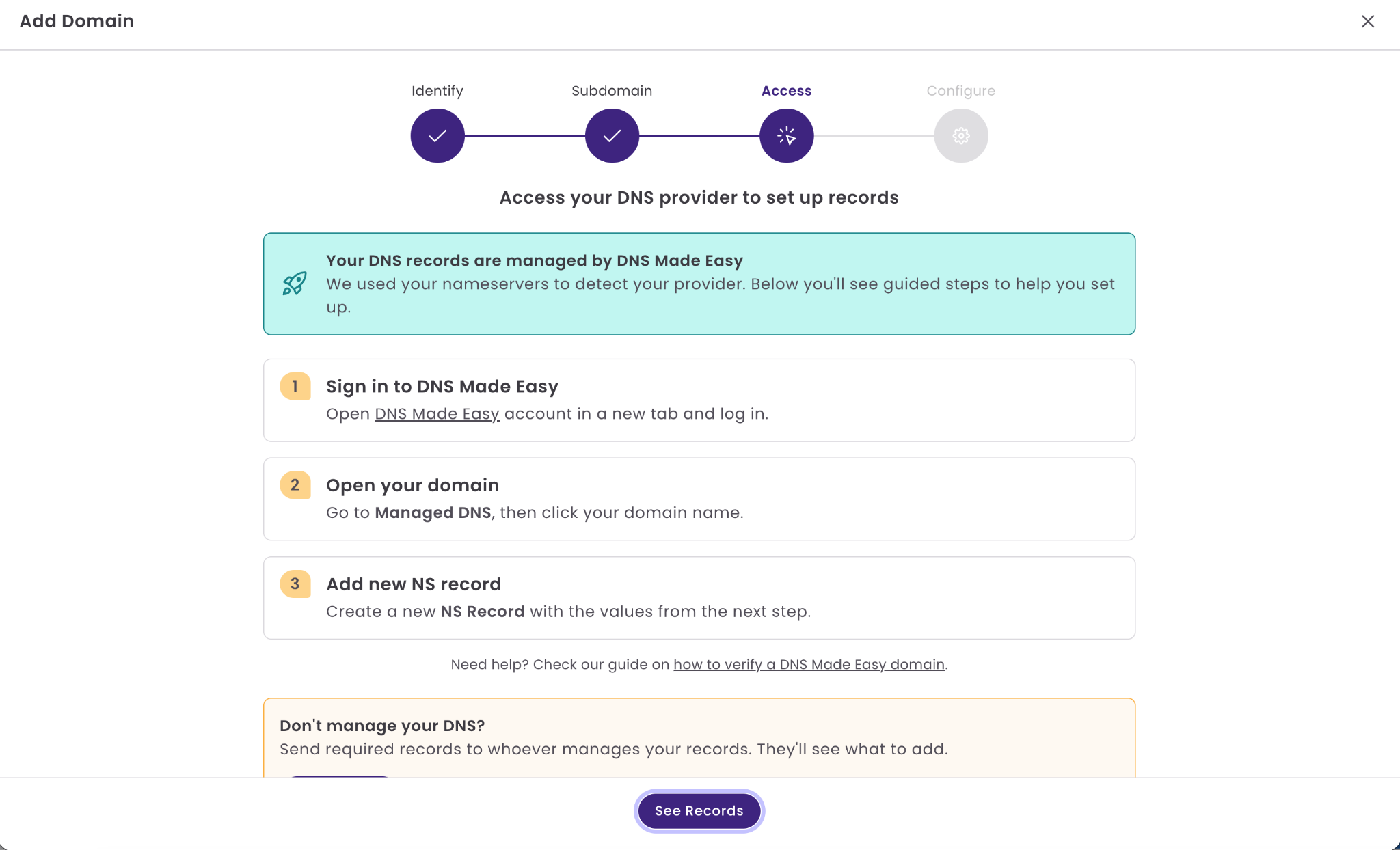This screenshot has height=850, width=1400.
Task: Click the step 3 number badge
Action: (x=295, y=584)
